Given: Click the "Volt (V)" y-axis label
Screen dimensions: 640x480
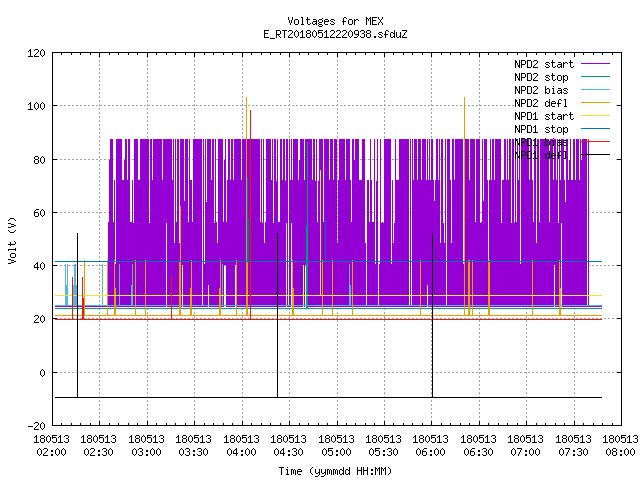Looking at the screenshot, I should point(12,240).
